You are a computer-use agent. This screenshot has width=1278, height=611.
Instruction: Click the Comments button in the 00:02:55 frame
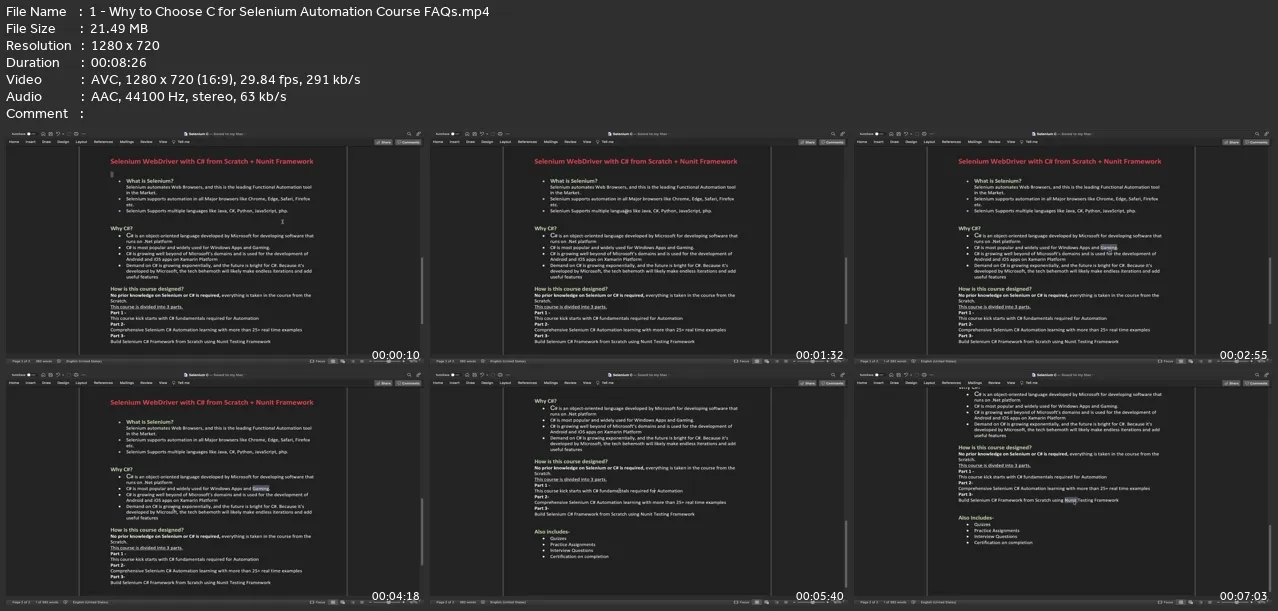1255,142
